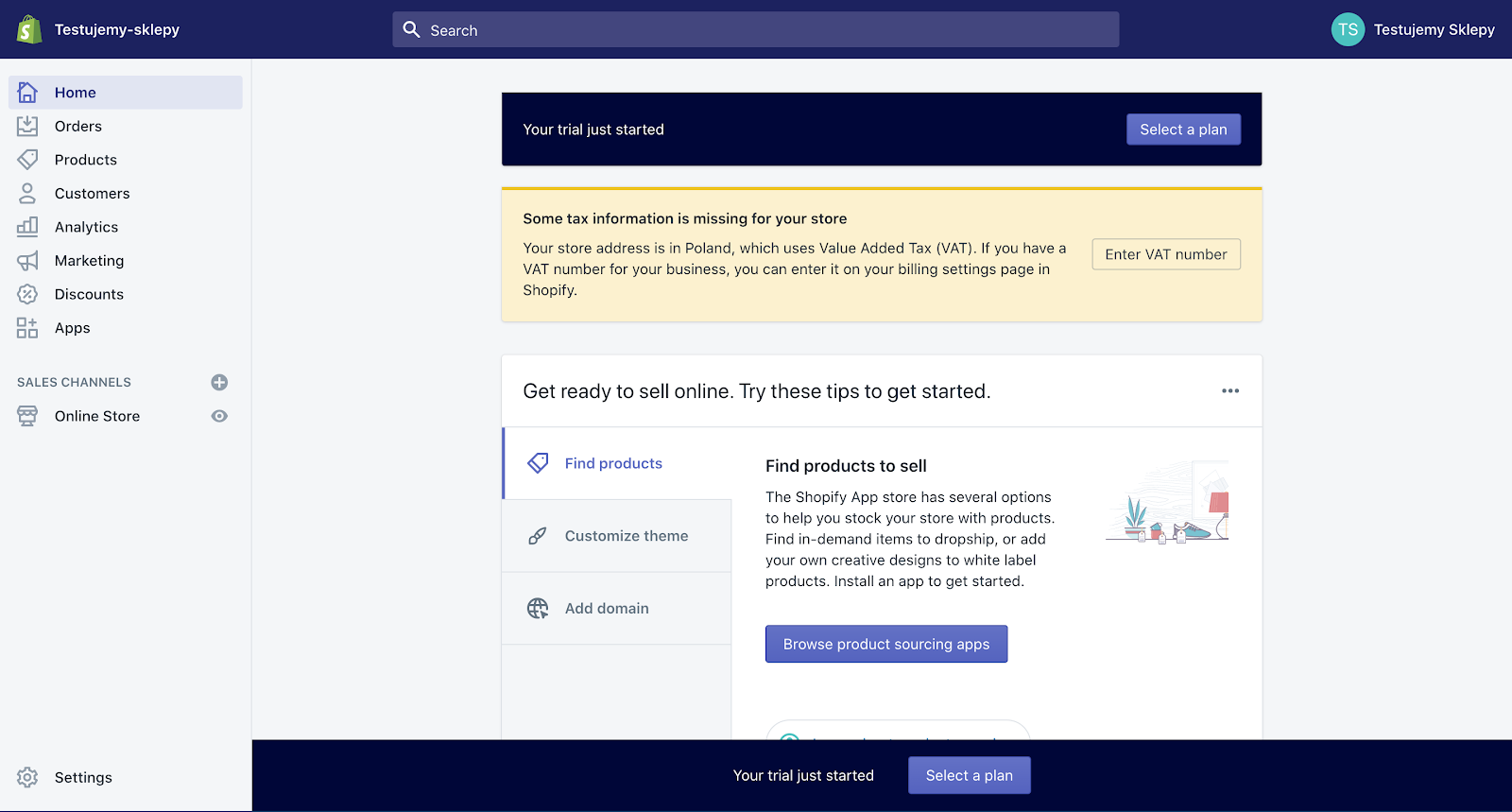Select the Orders icon in sidebar
This screenshot has width=1512, height=812.
click(27, 126)
